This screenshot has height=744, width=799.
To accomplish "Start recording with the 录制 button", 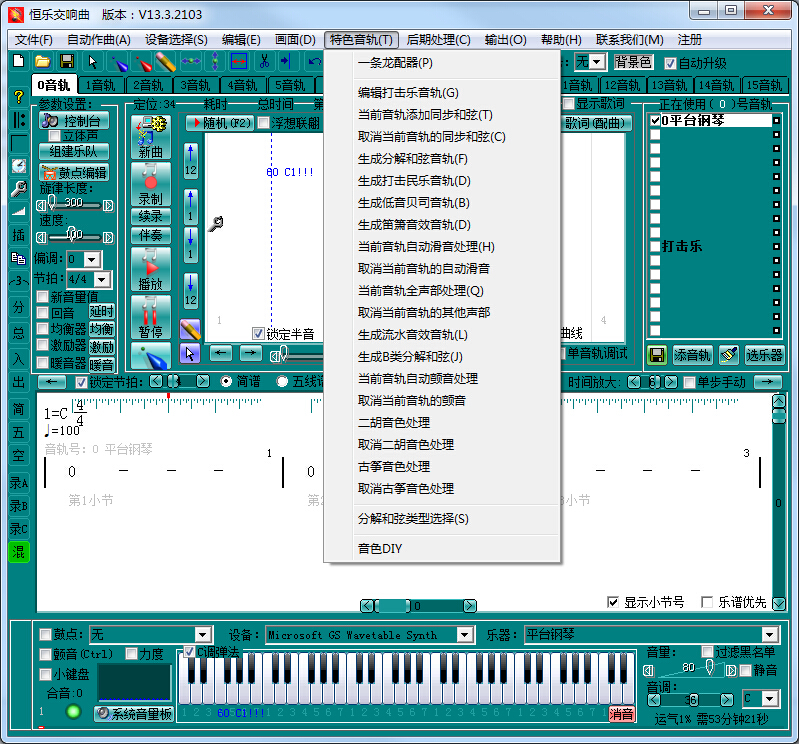I will (x=151, y=185).
